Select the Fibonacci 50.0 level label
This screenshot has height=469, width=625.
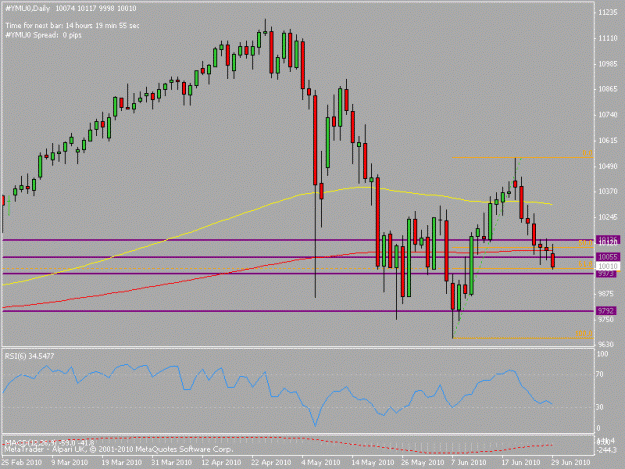(585, 243)
